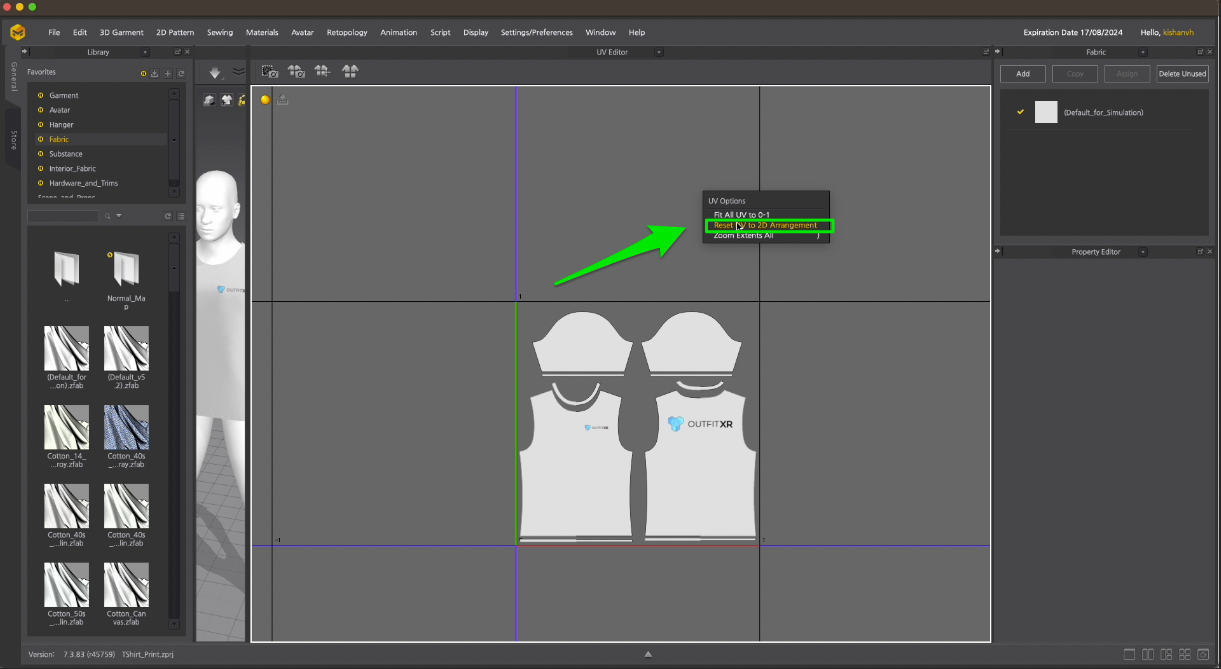Viewport: 1221px width, 669px height.
Task: Open the Settings/Preferences menu
Action: tap(537, 32)
